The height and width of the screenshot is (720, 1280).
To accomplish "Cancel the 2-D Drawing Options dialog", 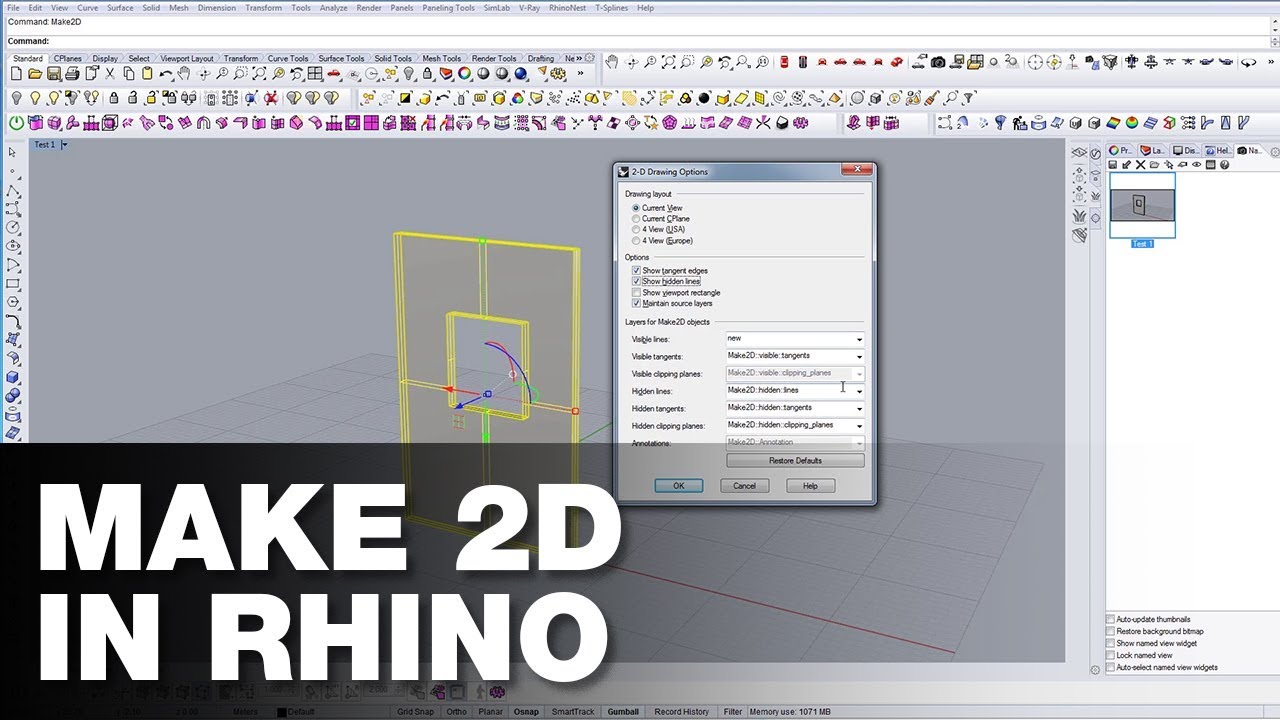I will 744,485.
